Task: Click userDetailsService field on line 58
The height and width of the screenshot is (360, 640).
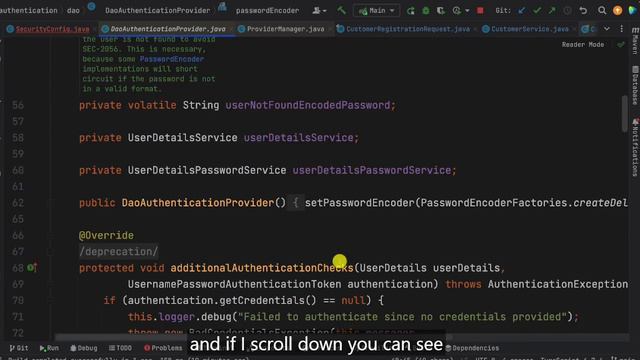Action: [299, 138]
